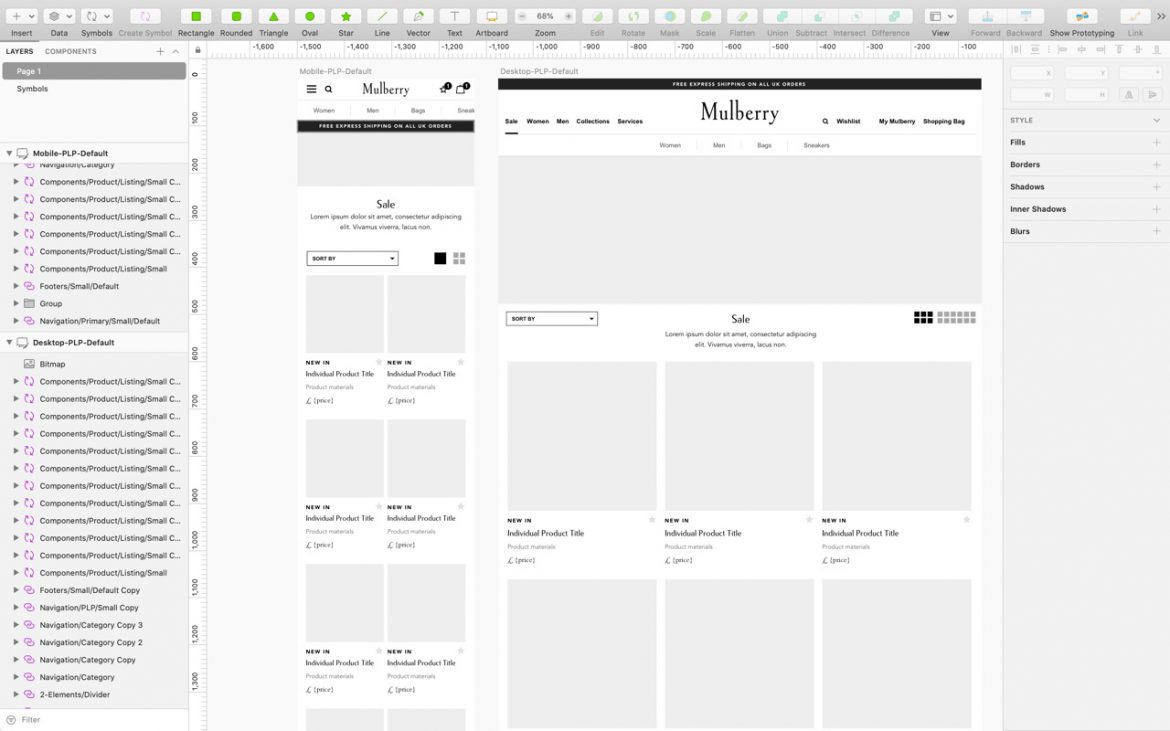Select black three-column grid view on desktop
The height and width of the screenshot is (731, 1170).
click(923, 318)
